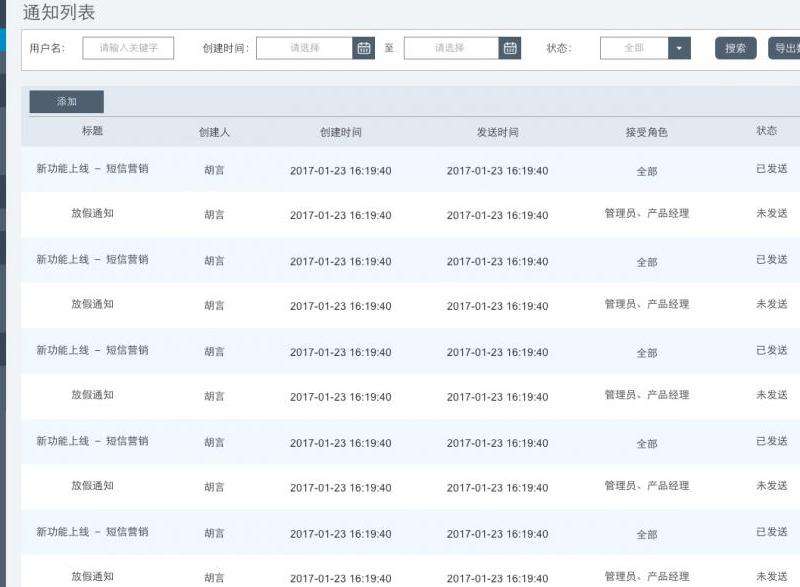Click the 创建人 column header
800x587 pixels.
pos(214,132)
